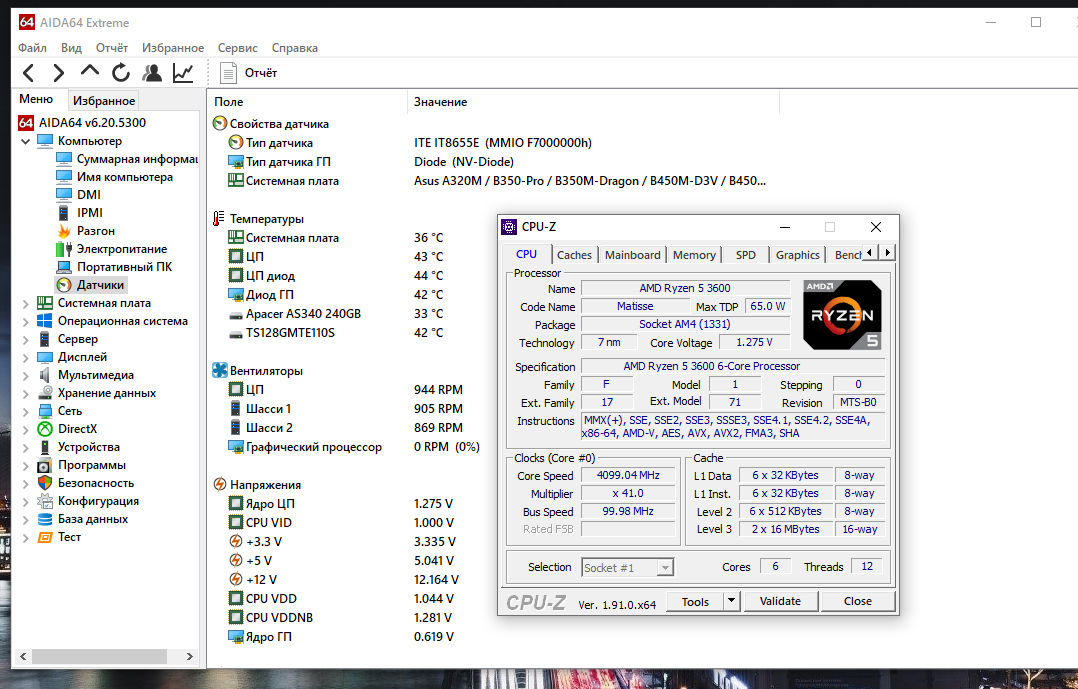Go back using AIDA64 back arrow
Image resolution: width=1078 pixels, height=689 pixels.
coord(28,73)
